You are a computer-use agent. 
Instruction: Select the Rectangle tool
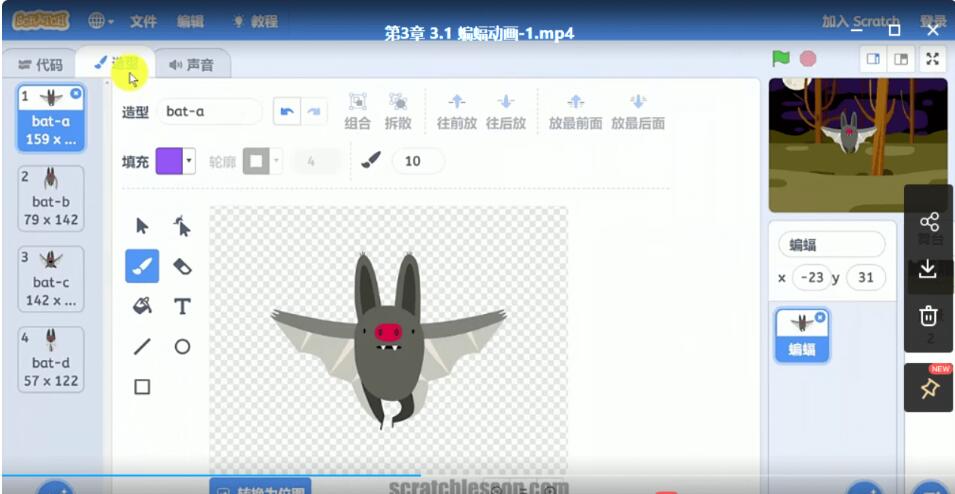coord(142,387)
